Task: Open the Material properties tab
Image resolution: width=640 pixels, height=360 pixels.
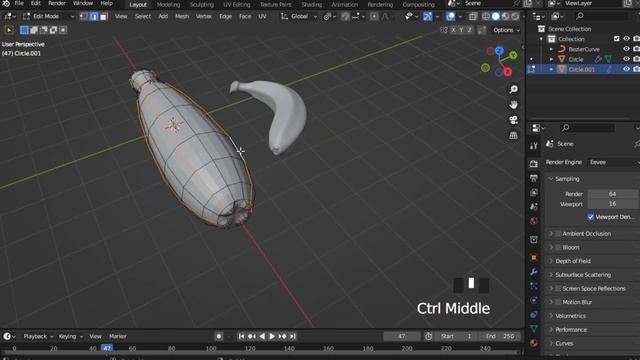Action: click(x=533, y=343)
